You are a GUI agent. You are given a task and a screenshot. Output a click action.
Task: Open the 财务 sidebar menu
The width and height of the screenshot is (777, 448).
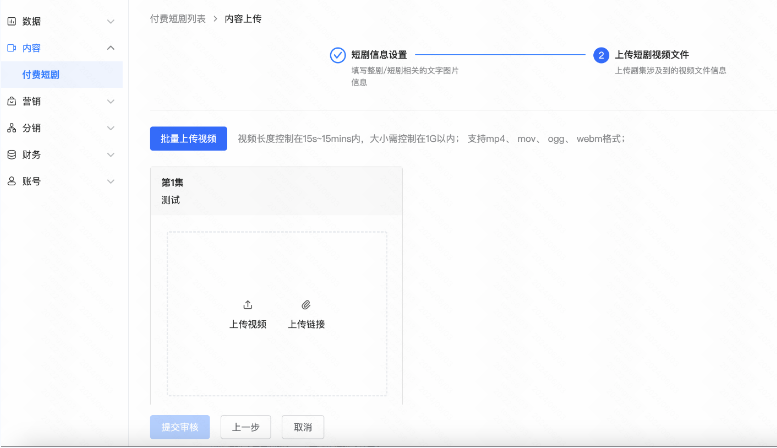point(61,155)
